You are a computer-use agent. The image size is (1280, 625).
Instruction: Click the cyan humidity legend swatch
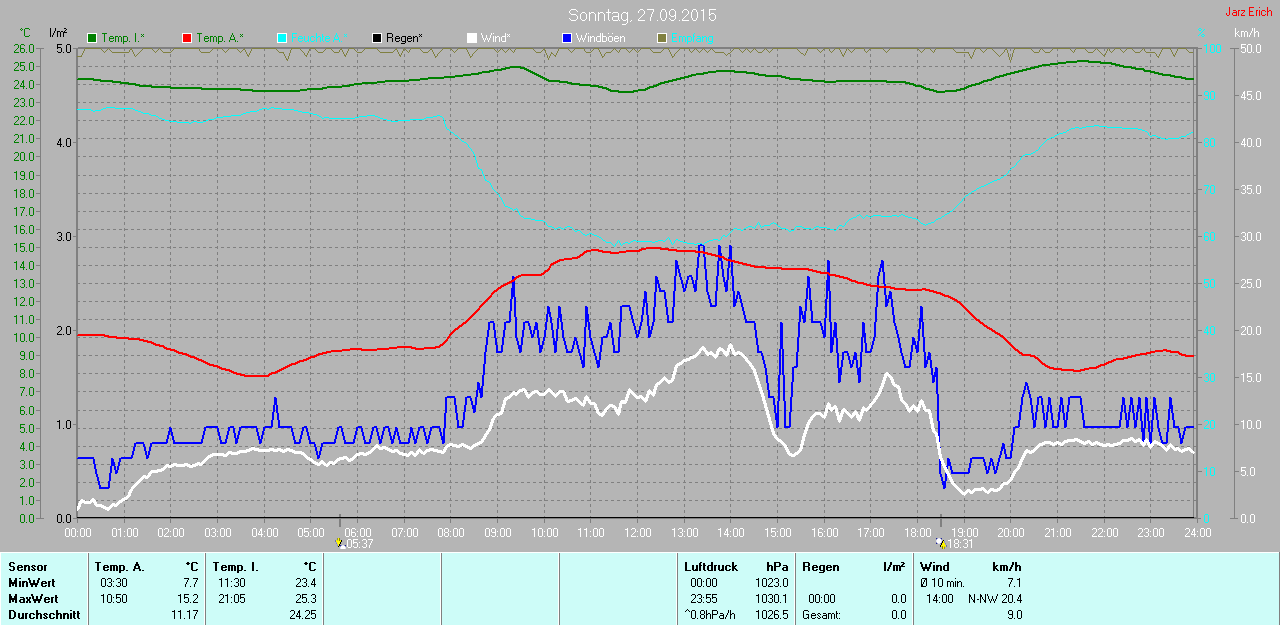pyautogui.click(x=282, y=38)
